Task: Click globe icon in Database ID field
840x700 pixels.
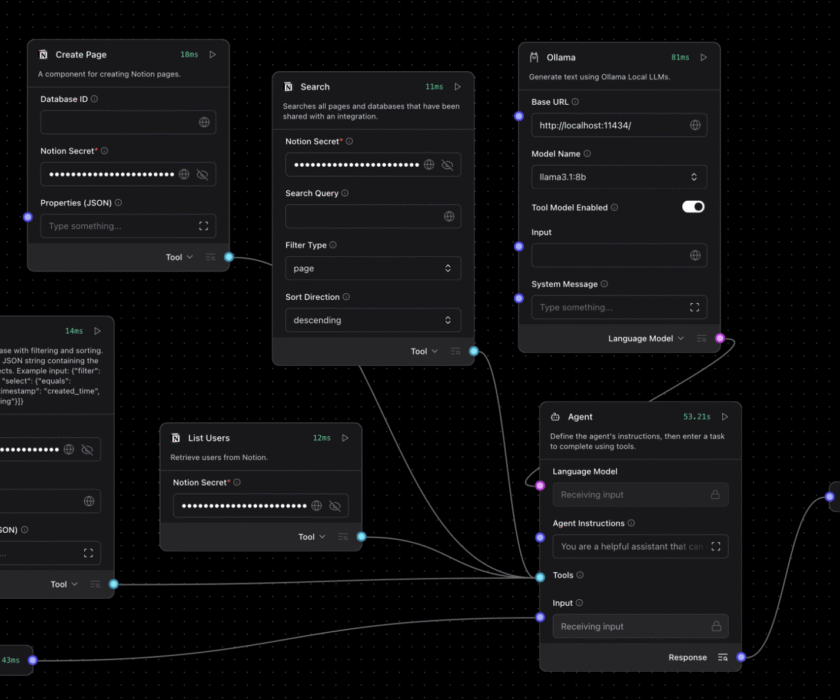Action: pyautogui.click(x=204, y=122)
